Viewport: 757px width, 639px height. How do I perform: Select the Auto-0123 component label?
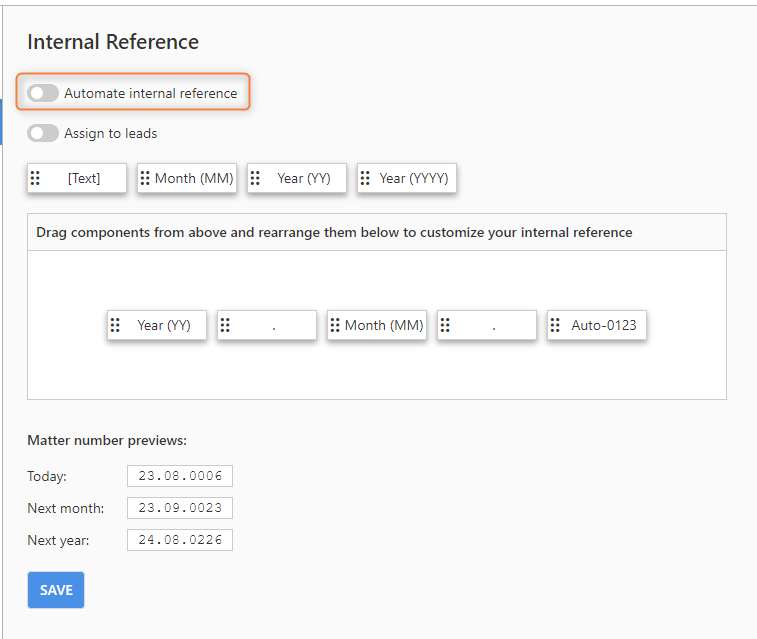604,325
